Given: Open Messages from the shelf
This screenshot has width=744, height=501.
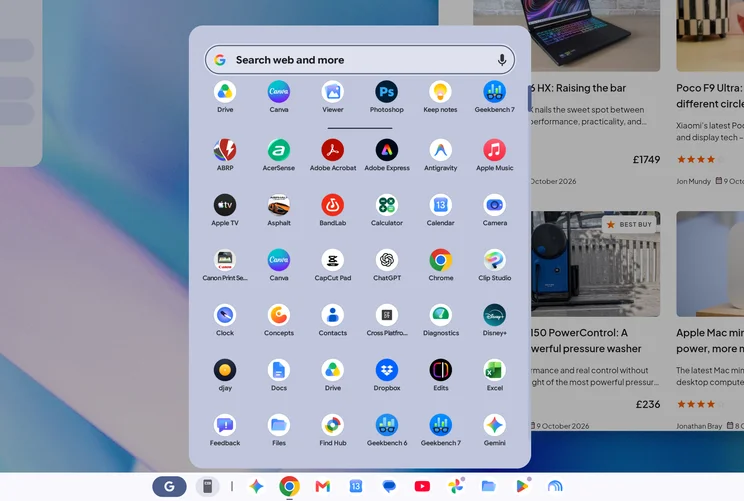Looking at the screenshot, I should tap(389, 486).
